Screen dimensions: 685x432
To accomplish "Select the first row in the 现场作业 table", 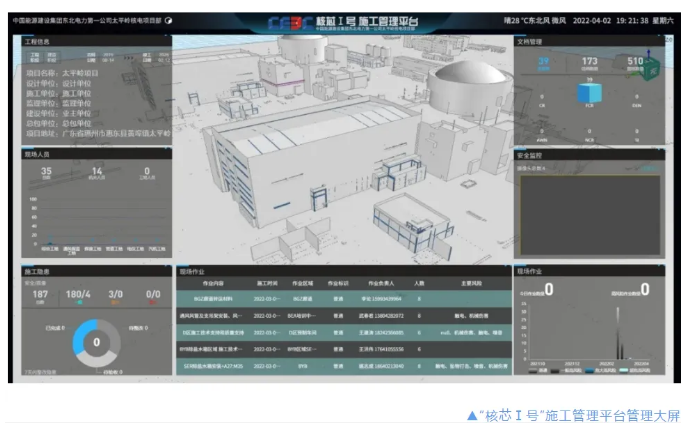I will click(340, 298).
